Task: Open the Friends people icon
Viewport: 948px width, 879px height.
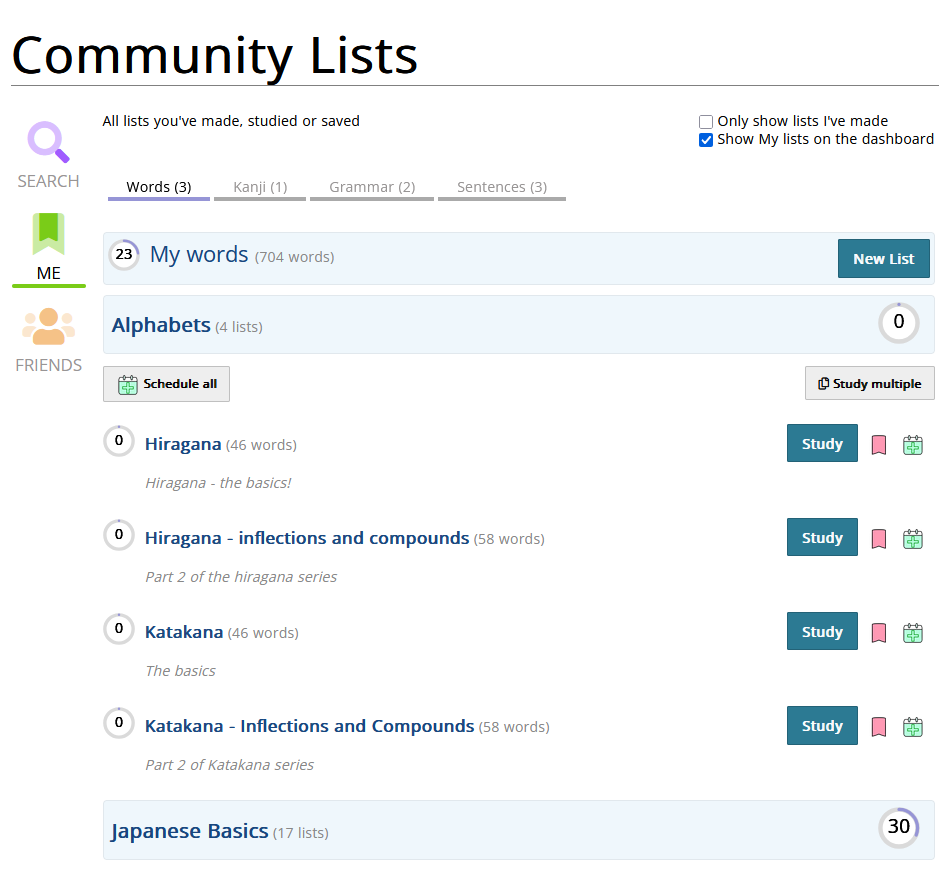Action: click(x=48, y=327)
